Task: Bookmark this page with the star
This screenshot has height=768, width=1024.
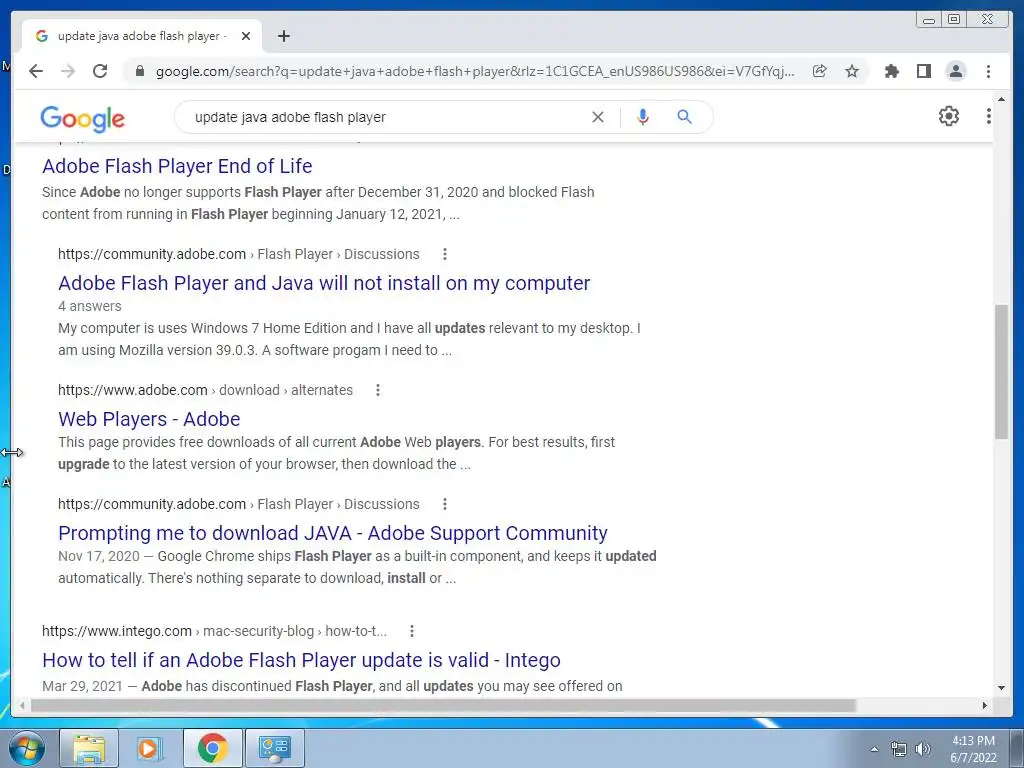Action: 852,71
